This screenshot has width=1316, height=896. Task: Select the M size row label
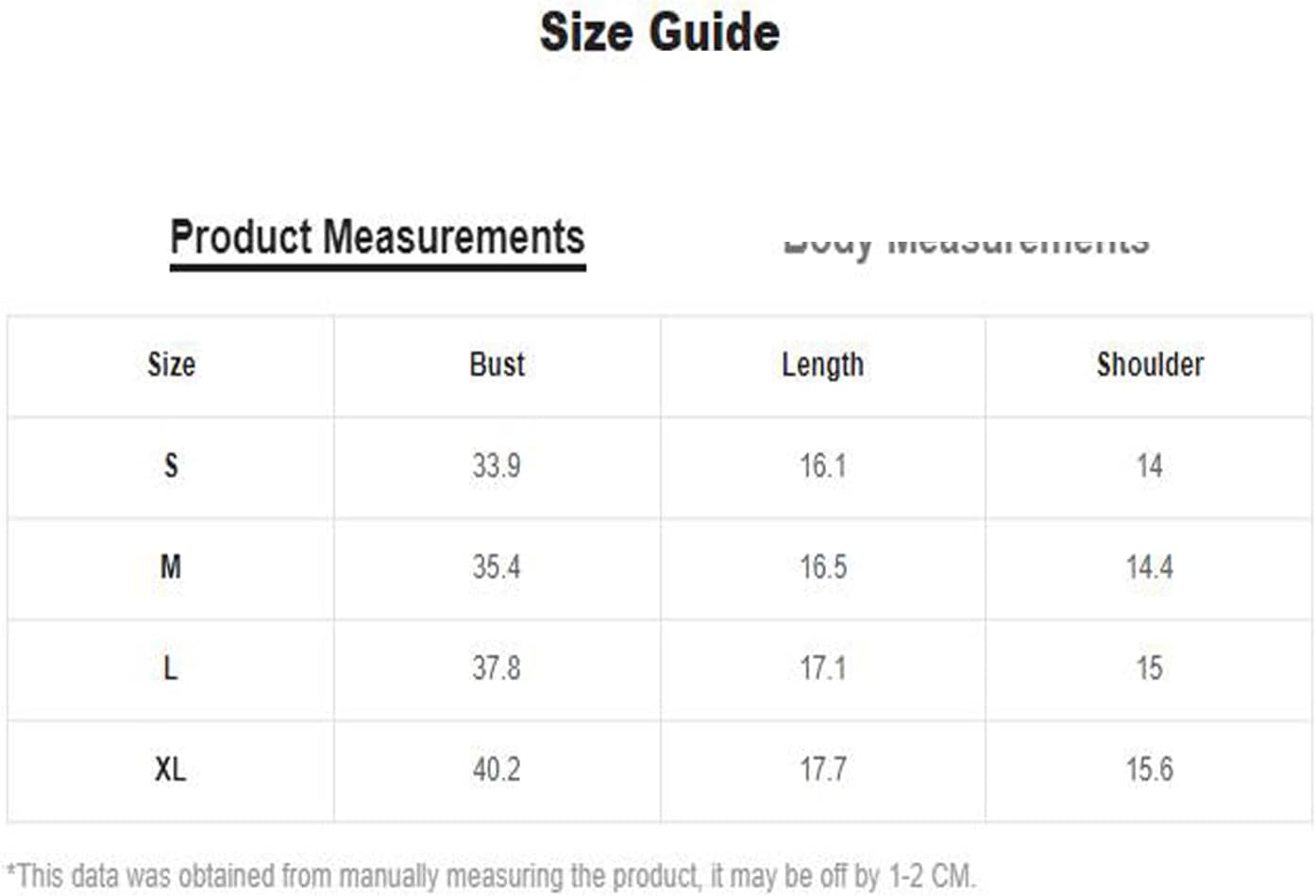[x=171, y=566]
